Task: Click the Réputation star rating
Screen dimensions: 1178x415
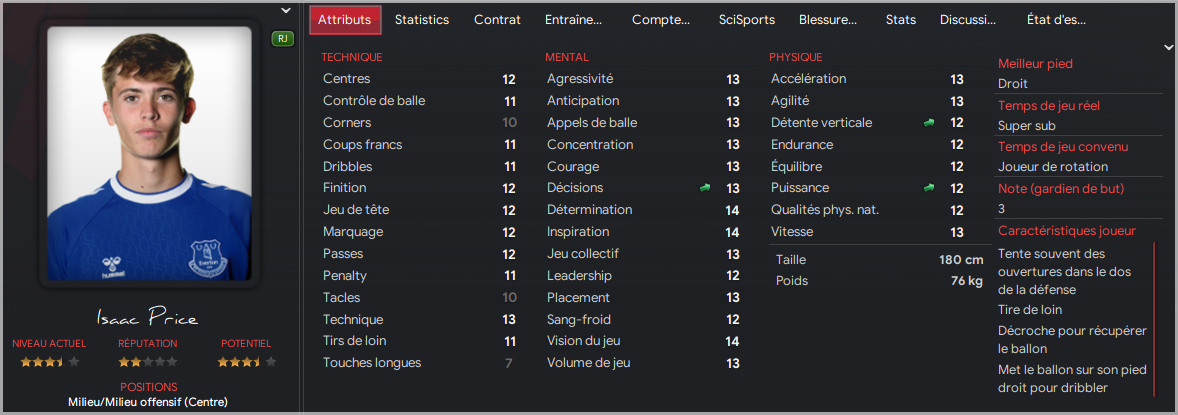Action: (x=148, y=362)
